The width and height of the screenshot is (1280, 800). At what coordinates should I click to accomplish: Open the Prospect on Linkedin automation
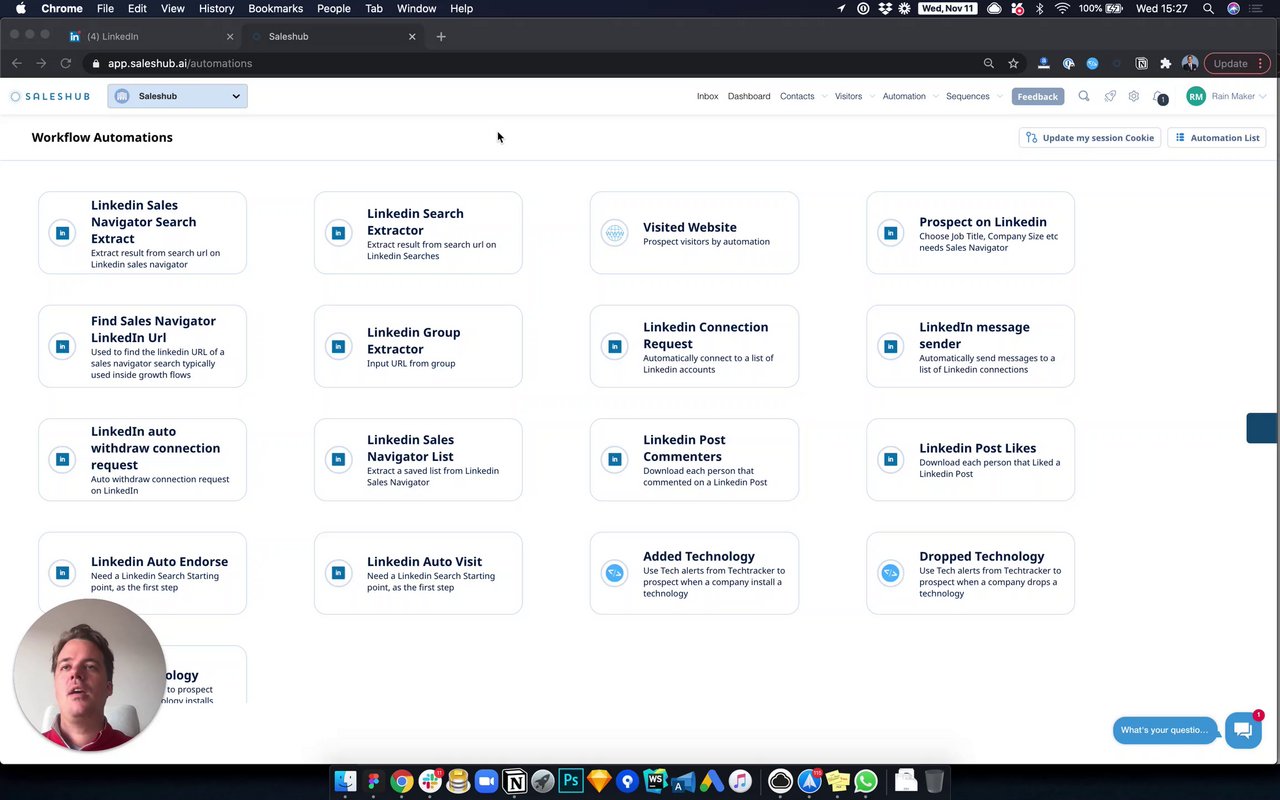[970, 233]
